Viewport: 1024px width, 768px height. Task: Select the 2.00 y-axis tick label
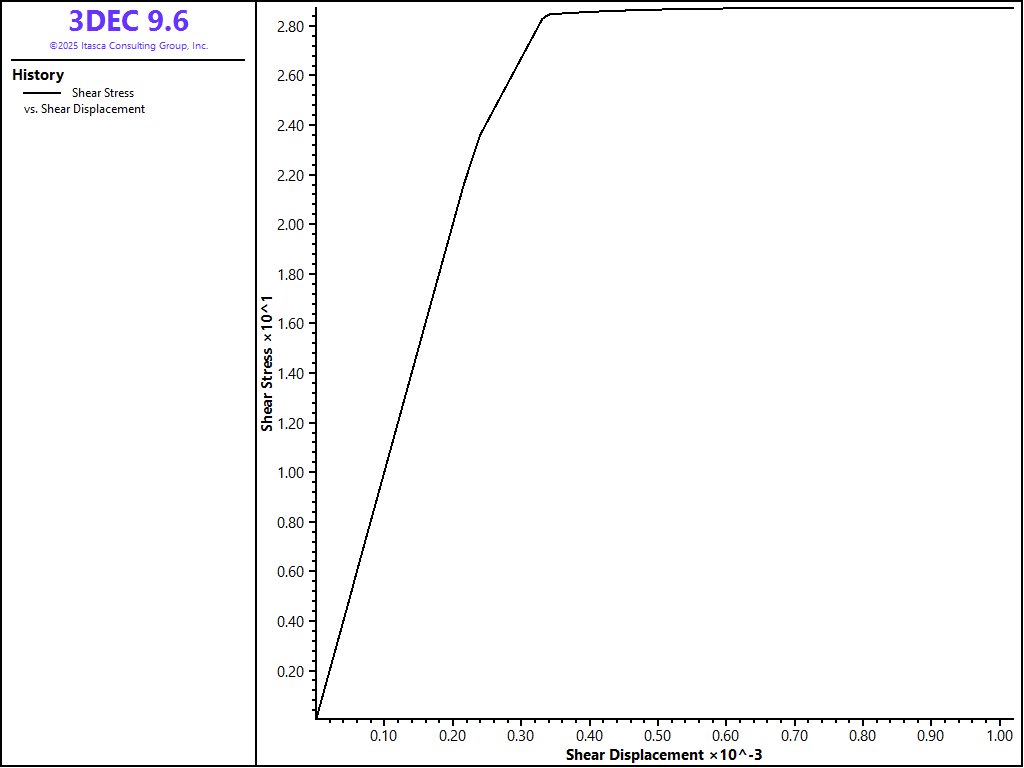pyautogui.click(x=291, y=225)
